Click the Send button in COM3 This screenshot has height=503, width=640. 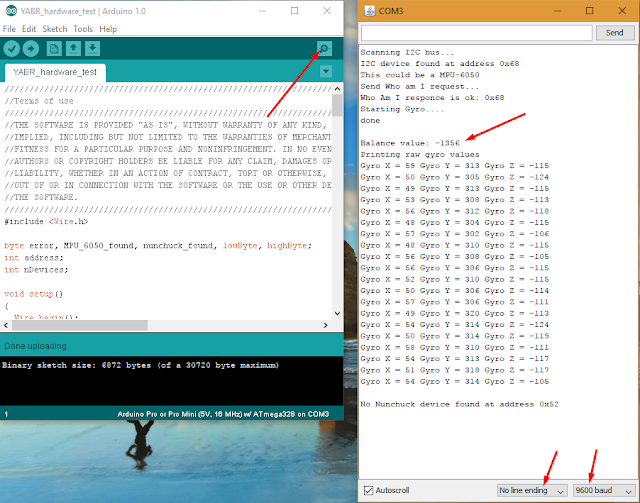coord(615,33)
